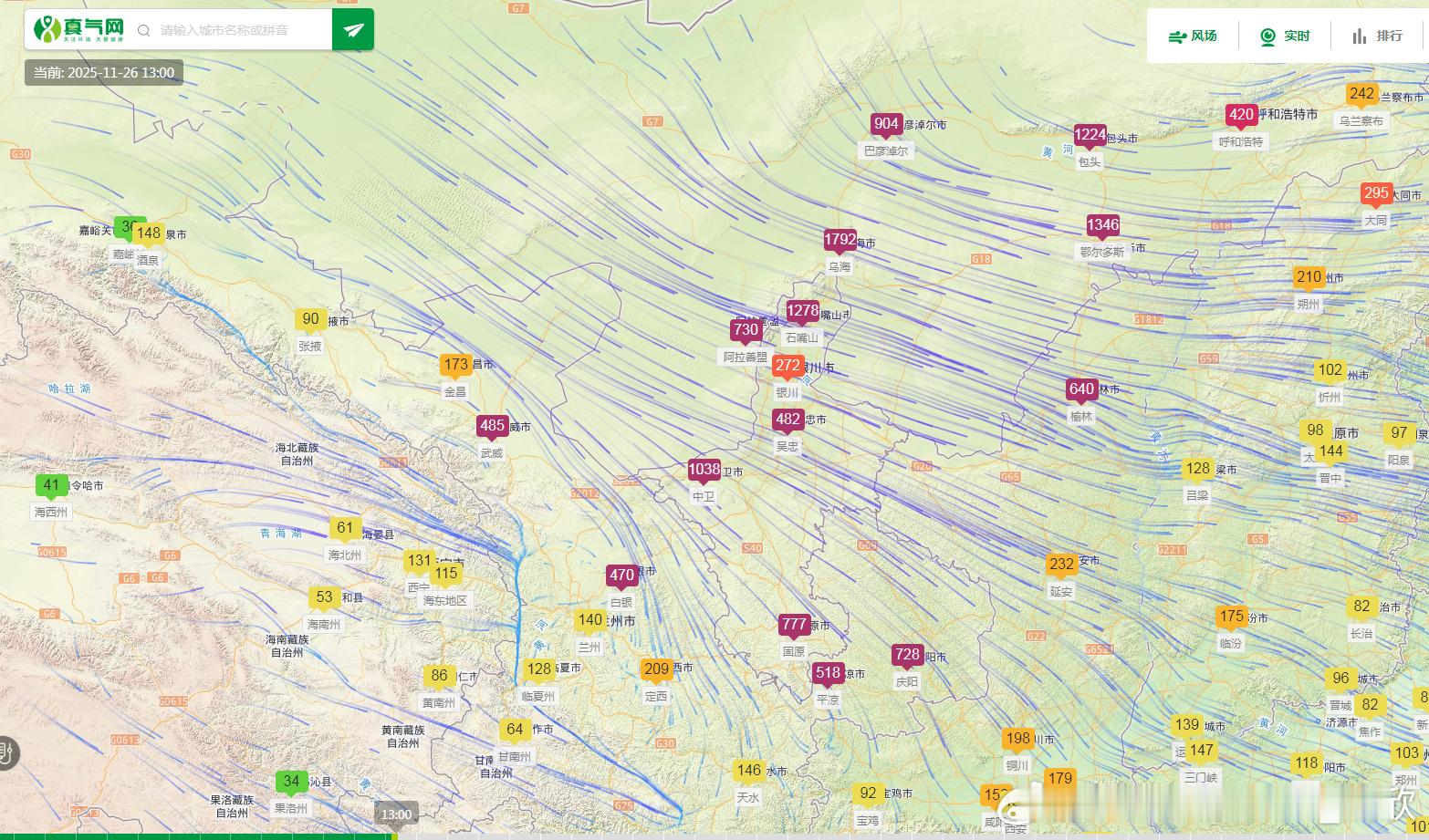
Task: Open the 庆阳 marker showing 728
Action: point(907,654)
